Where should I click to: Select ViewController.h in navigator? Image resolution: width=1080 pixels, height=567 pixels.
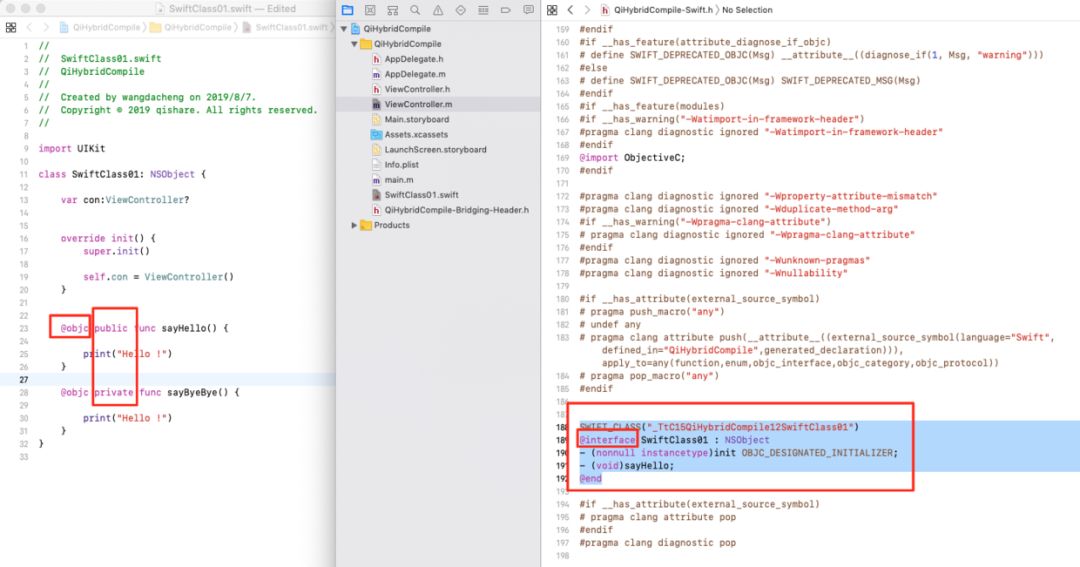tap(417, 90)
